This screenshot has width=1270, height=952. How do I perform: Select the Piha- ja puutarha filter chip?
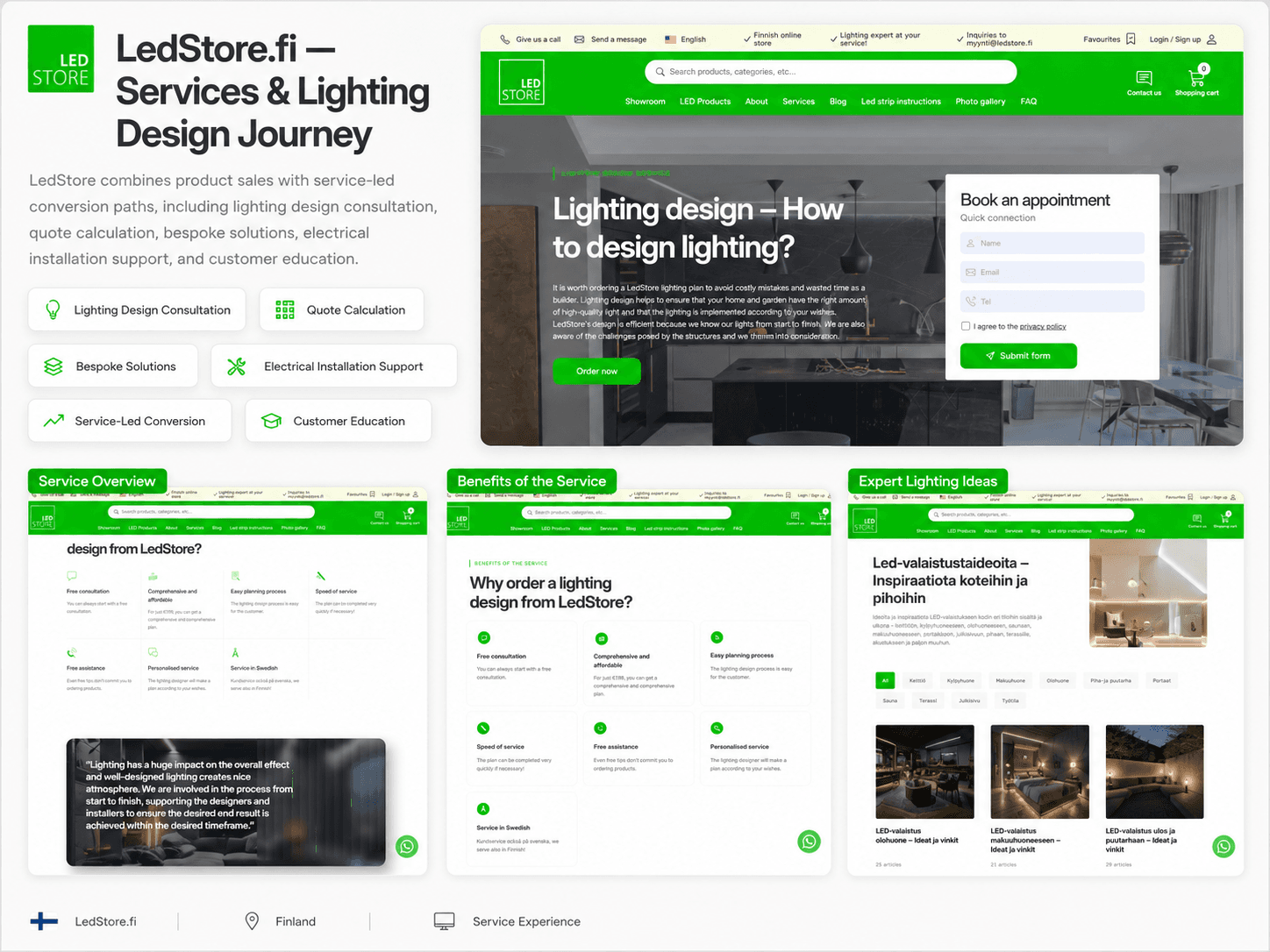(x=1110, y=680)
